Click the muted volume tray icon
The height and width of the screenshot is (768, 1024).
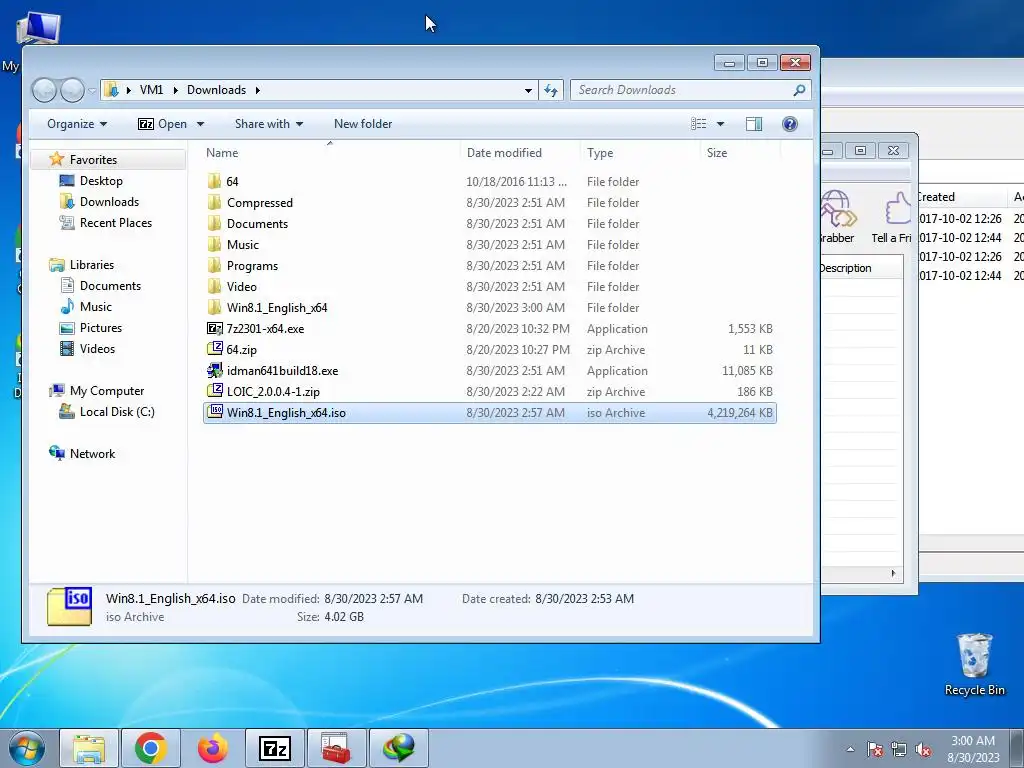tap(923, 749)
